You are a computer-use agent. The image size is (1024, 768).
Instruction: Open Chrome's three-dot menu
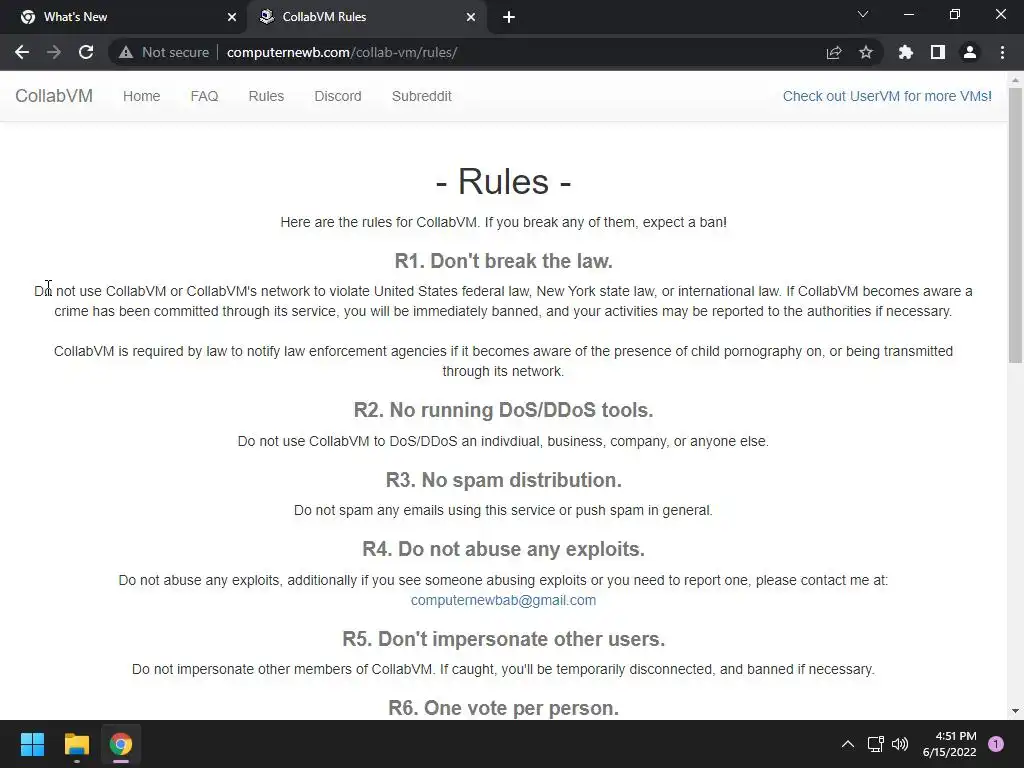1002,52
